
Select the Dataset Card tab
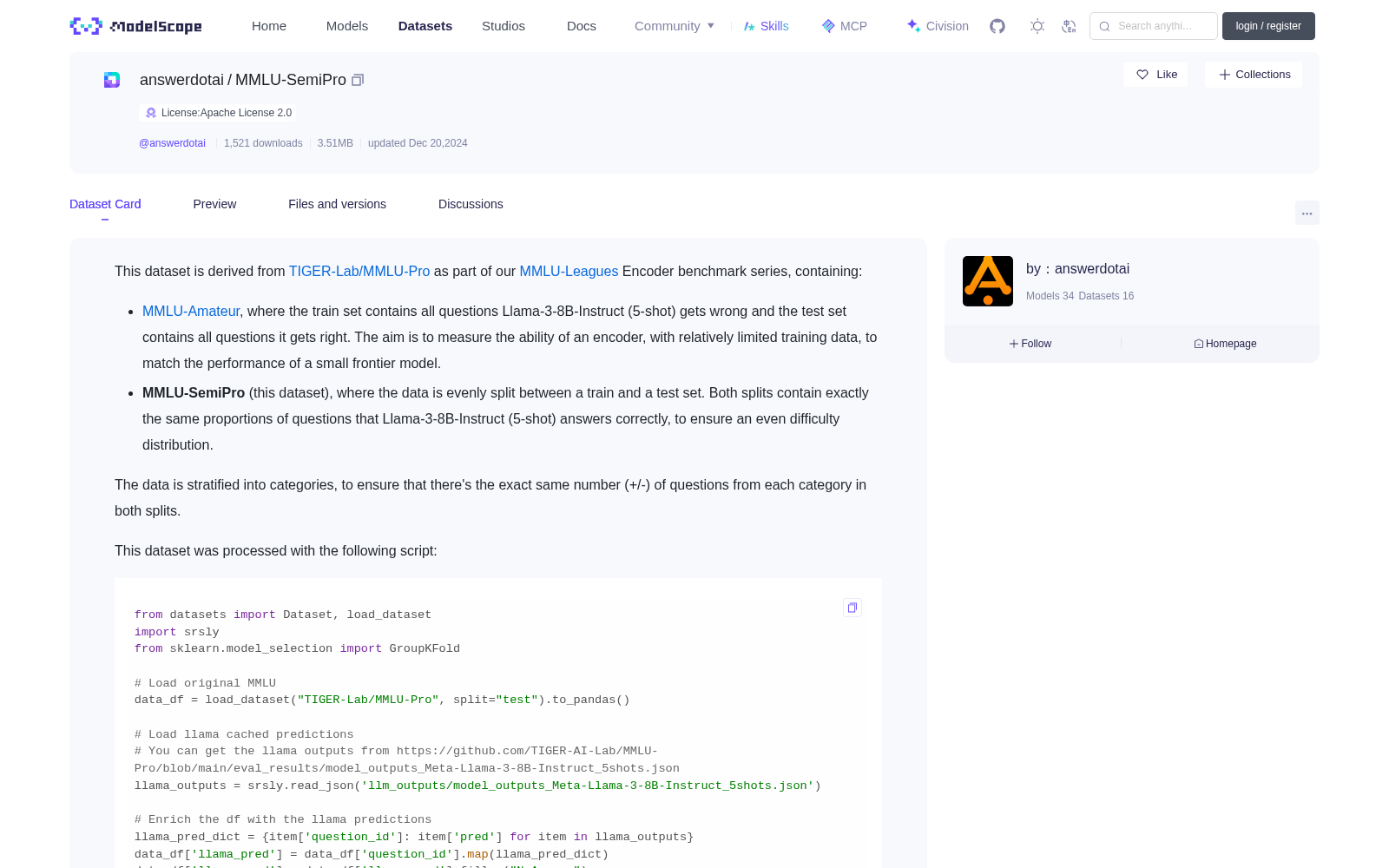105,204
